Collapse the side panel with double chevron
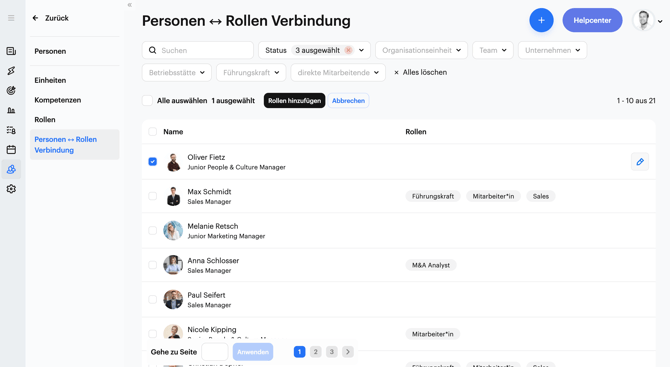Viewport: 670px width, 367px height. pyautogui.click(x=129, y=5)
